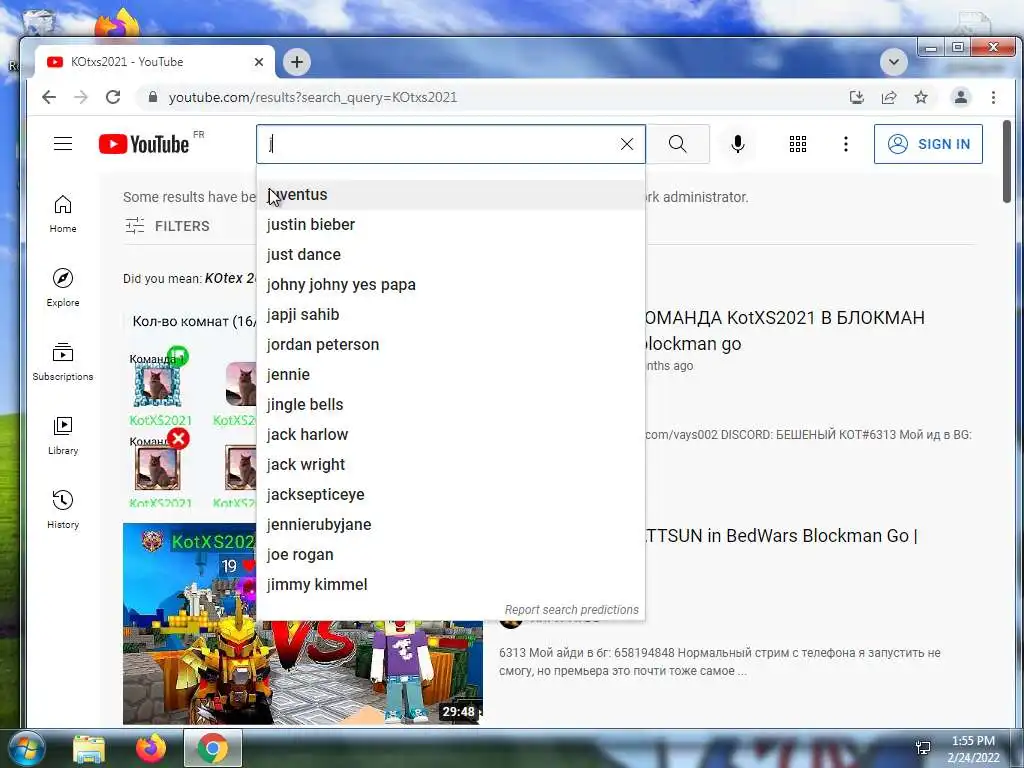
Task: Open the install/download page icon in address bar
Action: tap(857, 97)
